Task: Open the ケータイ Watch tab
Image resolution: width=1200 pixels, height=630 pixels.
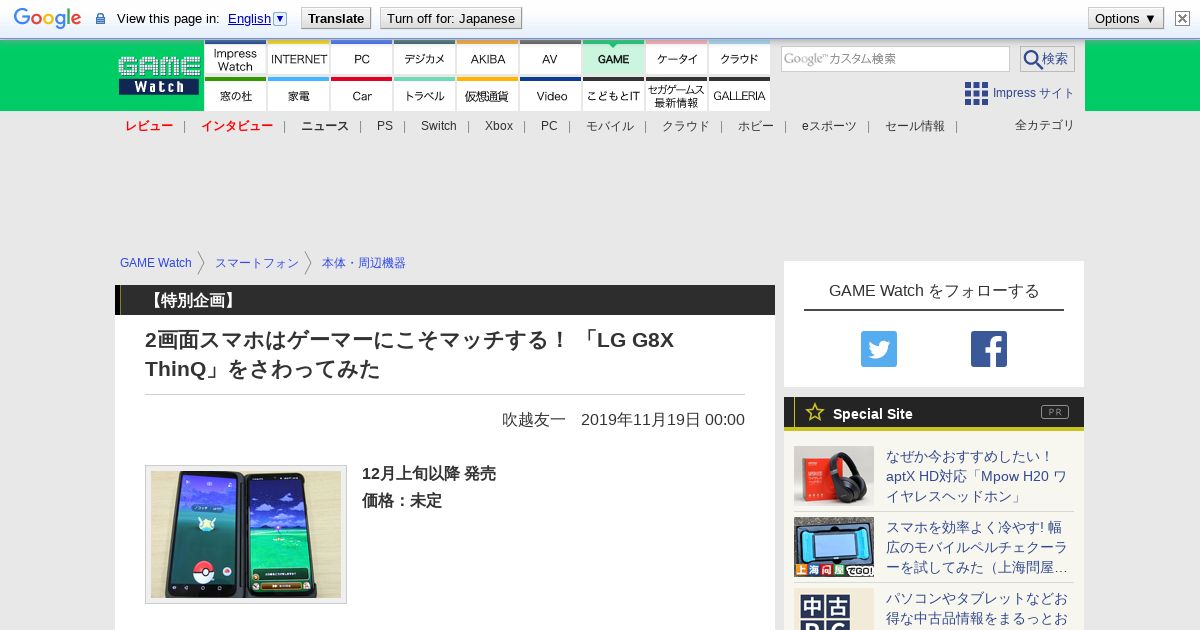Action: pyautogui.click(x=677, y=59)
